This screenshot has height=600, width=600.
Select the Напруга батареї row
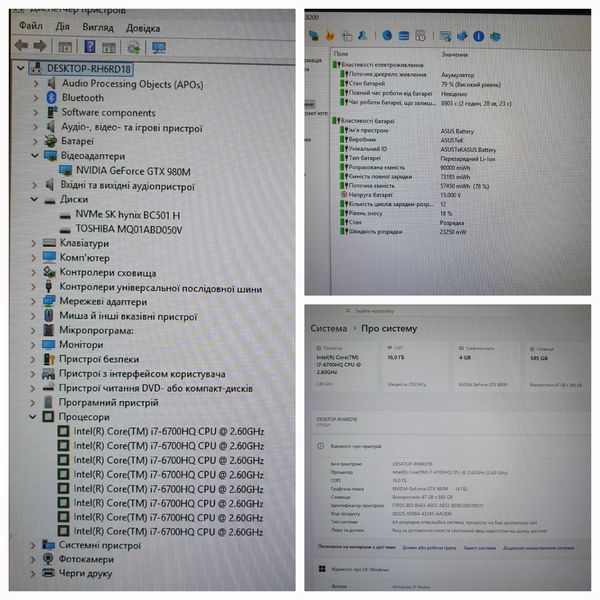pos(400,195)
